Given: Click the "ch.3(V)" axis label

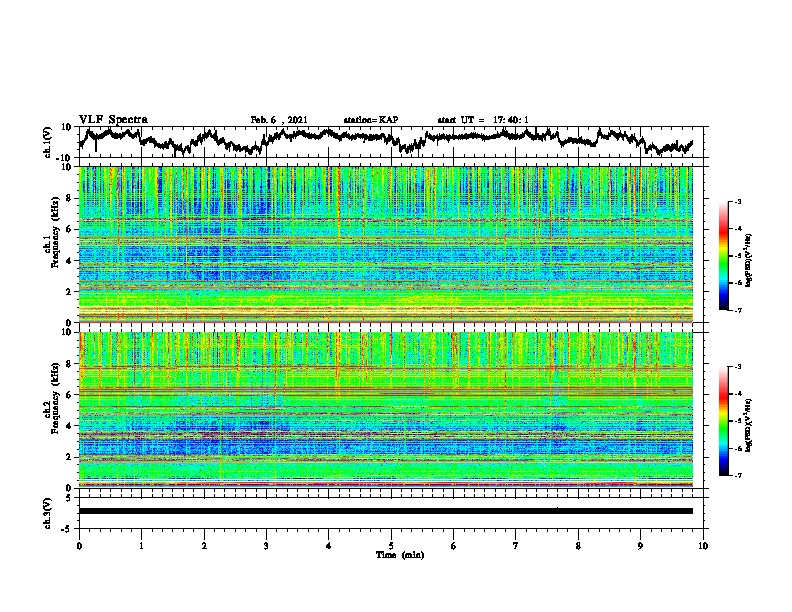Looking at the screenshot, I should (x=48, y=514).
